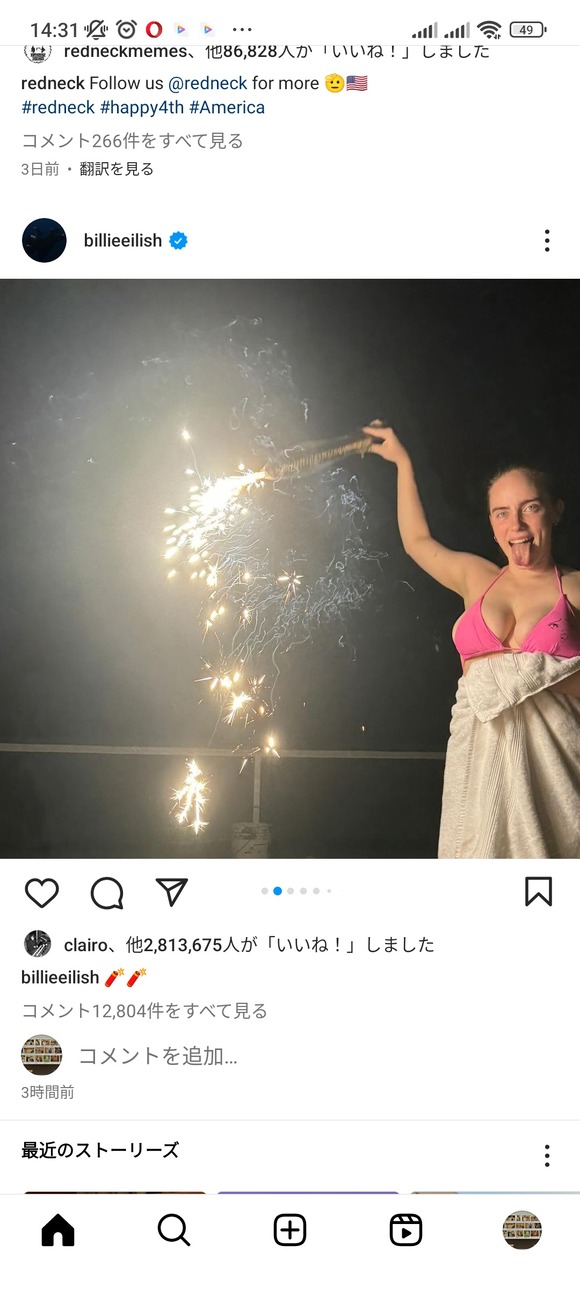Open Search tab with magnifier icon
The height and width of the screenshot is (1289, 580).
click(x=174, y=1231)
